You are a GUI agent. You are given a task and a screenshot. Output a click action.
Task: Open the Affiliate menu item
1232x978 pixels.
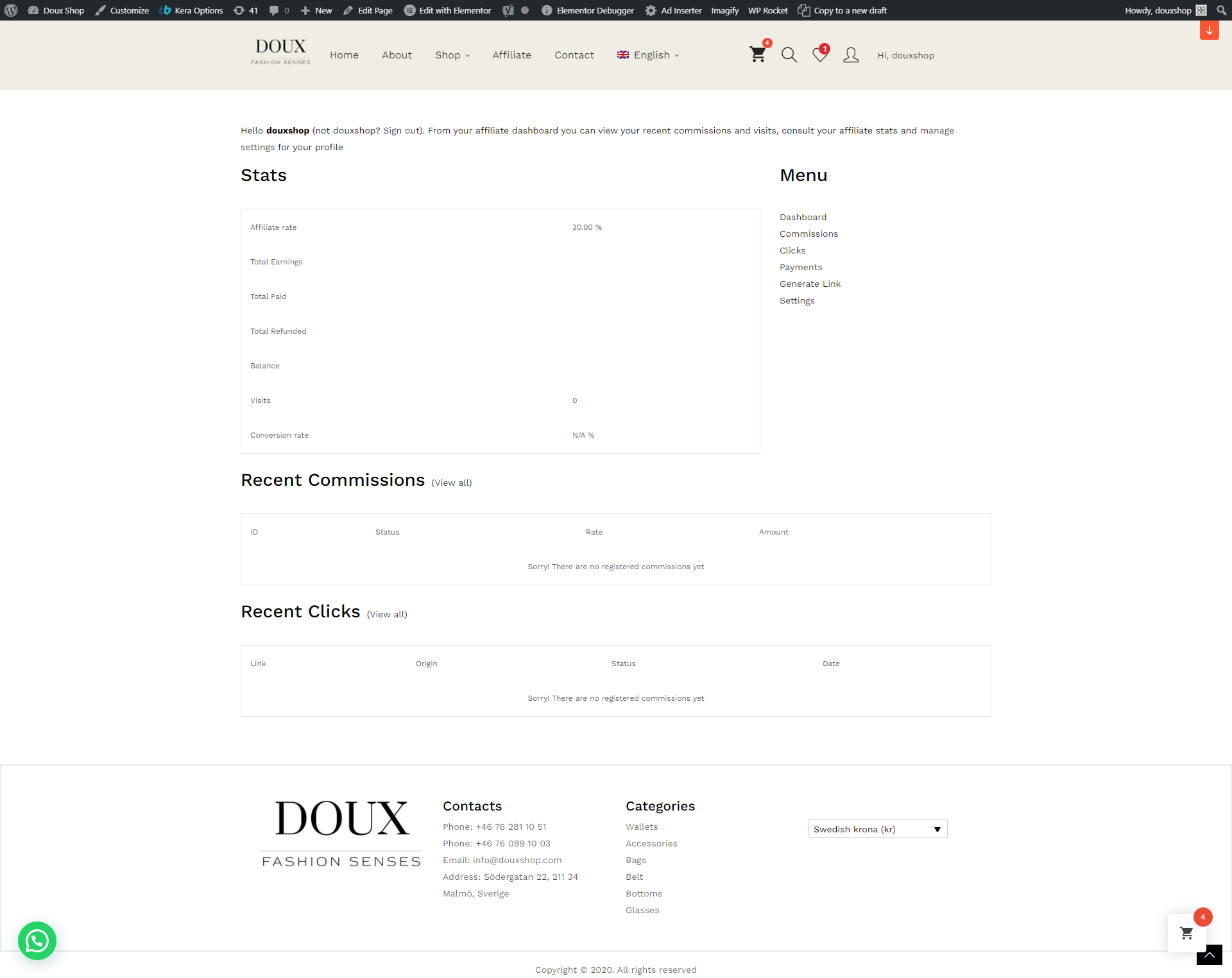coord(511,55)
